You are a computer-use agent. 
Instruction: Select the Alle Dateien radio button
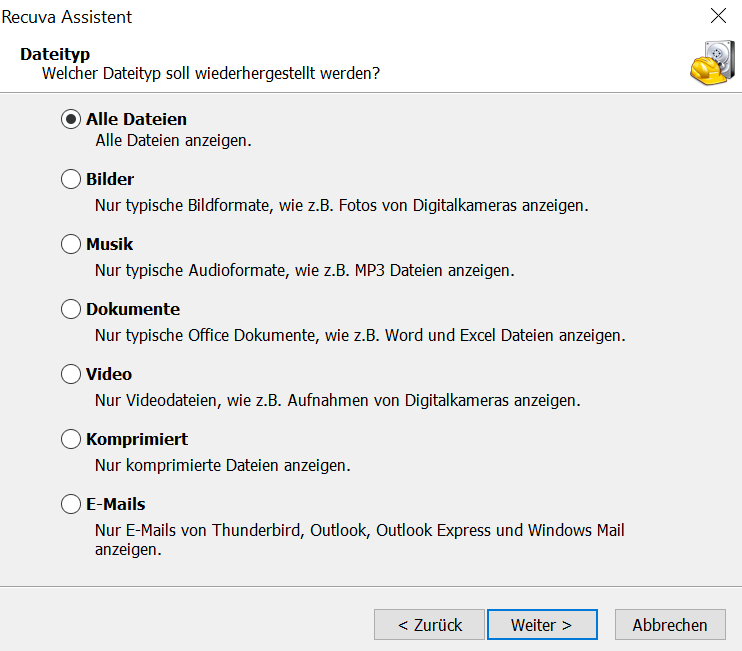tap(71, 119)
